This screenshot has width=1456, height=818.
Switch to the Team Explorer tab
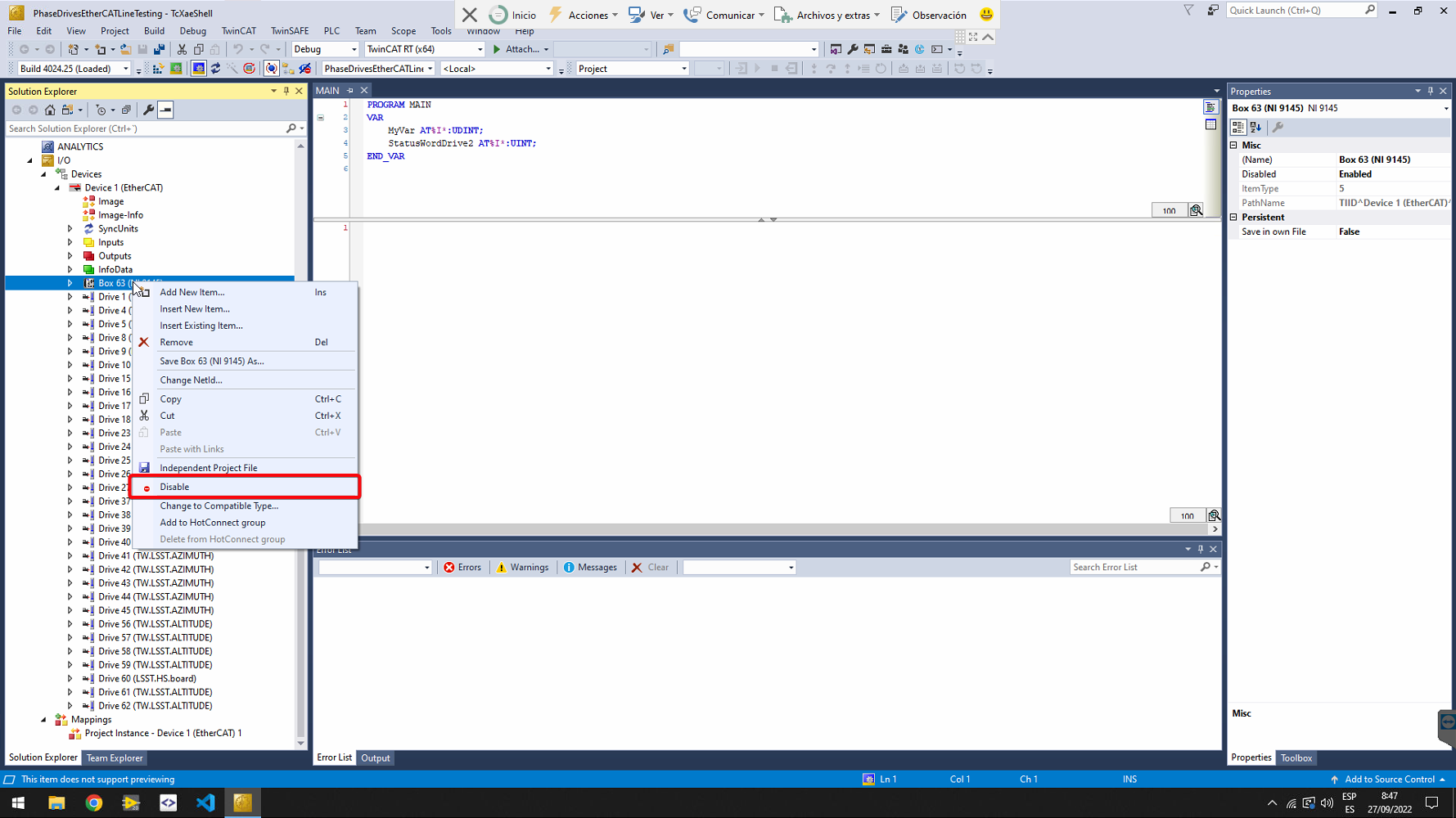pyautogui.click(x=115, y=758)
